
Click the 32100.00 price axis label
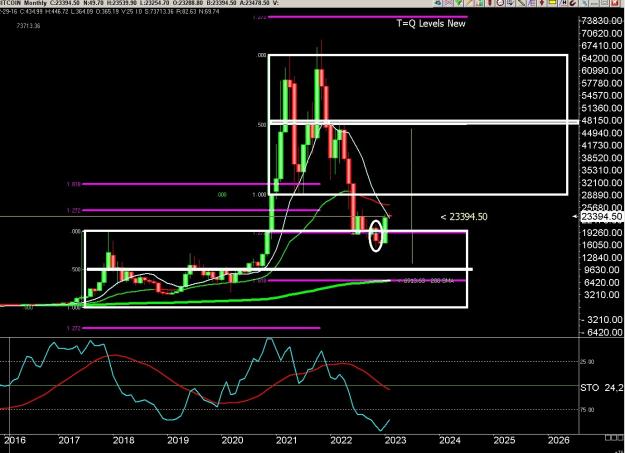[x=602, y=183]
